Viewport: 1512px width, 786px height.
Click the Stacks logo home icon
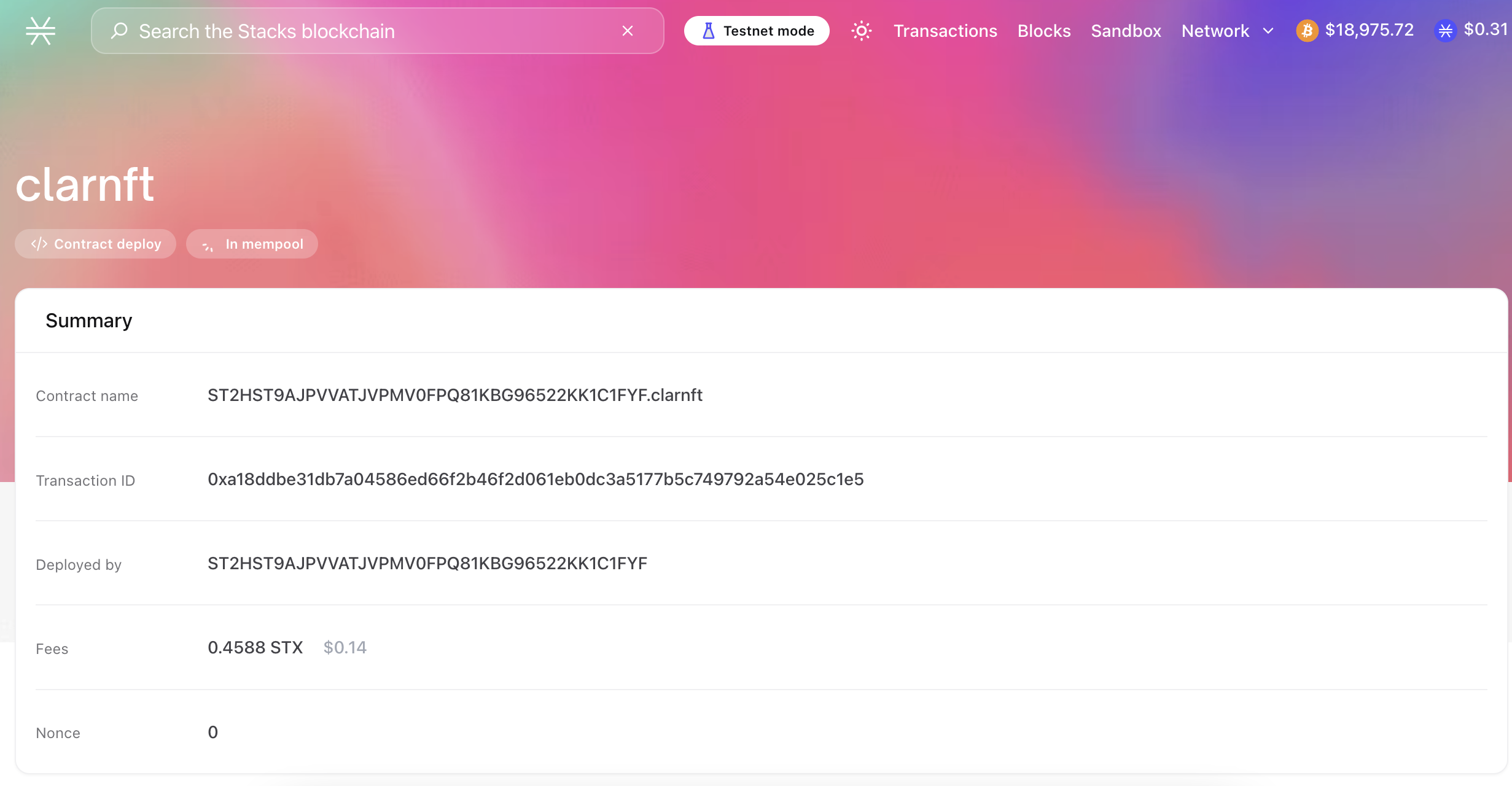coord(41,31)
